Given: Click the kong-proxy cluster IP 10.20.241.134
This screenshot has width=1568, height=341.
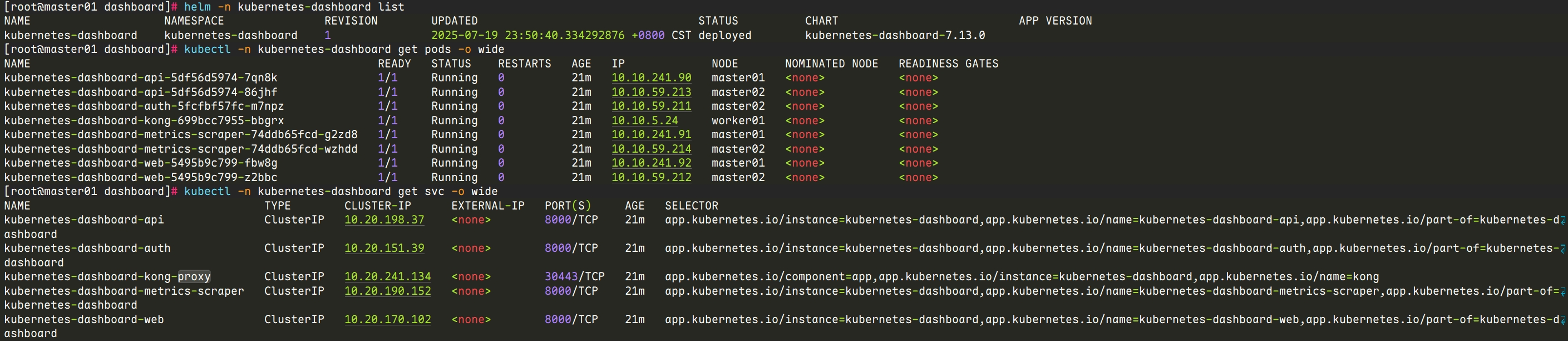Looking at the screenshot, I should (x=387, y=277).
